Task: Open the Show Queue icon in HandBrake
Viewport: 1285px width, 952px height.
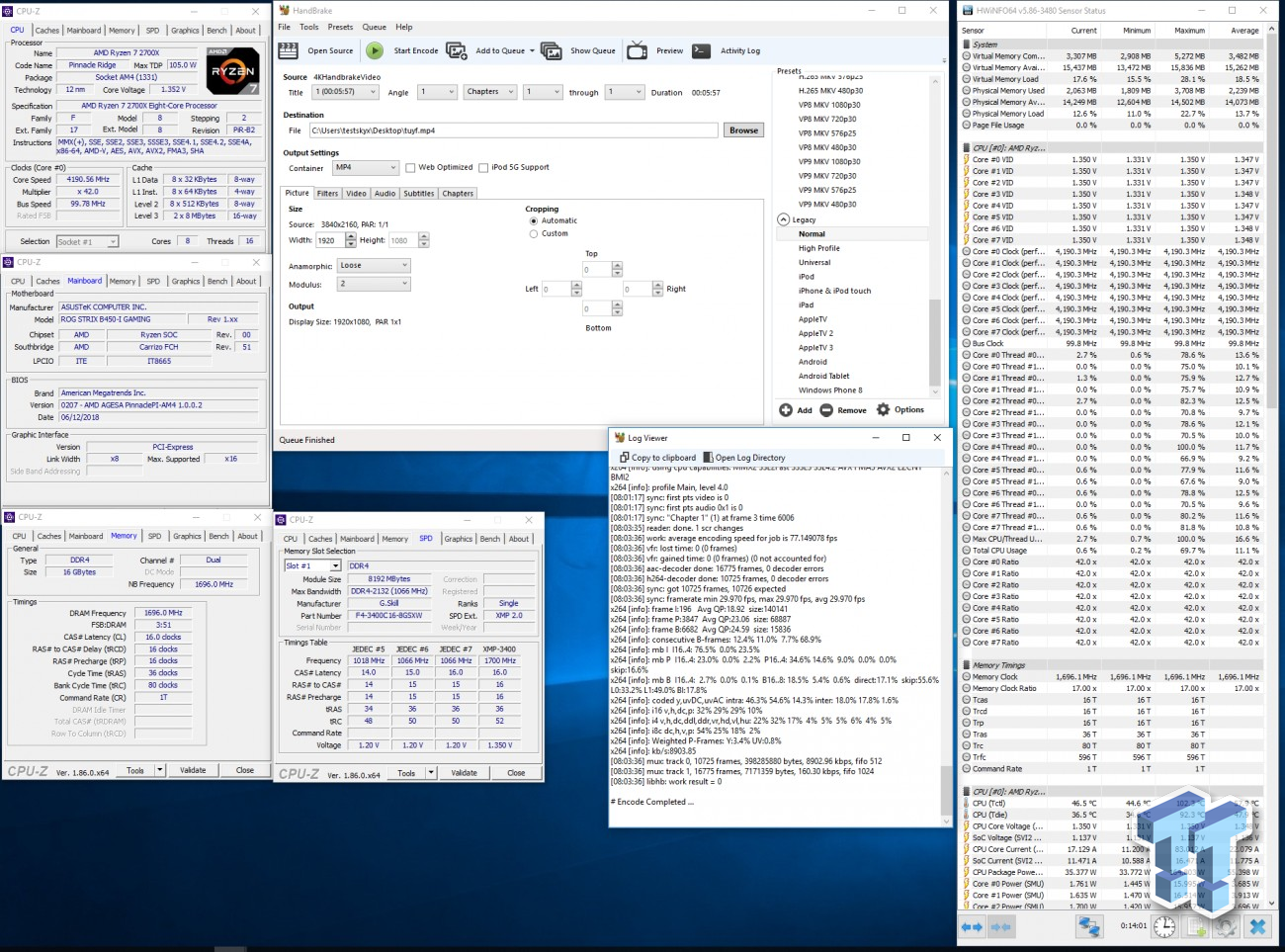Action: point(552,50)
